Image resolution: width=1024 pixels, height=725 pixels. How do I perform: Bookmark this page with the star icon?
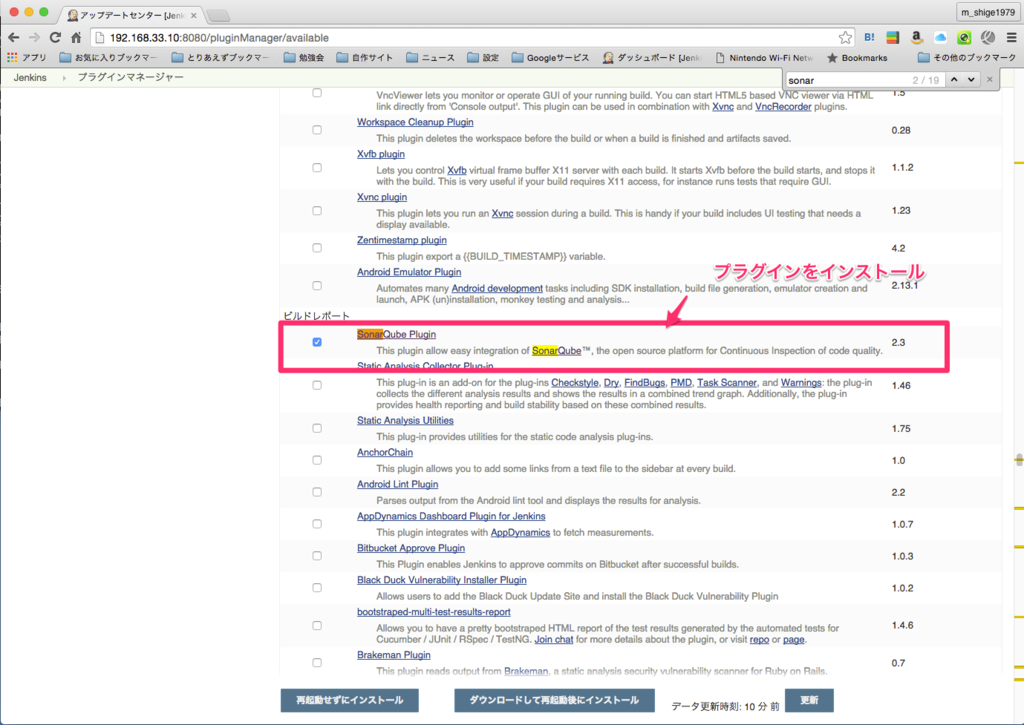pyautogui.click(x=845, y=38)
